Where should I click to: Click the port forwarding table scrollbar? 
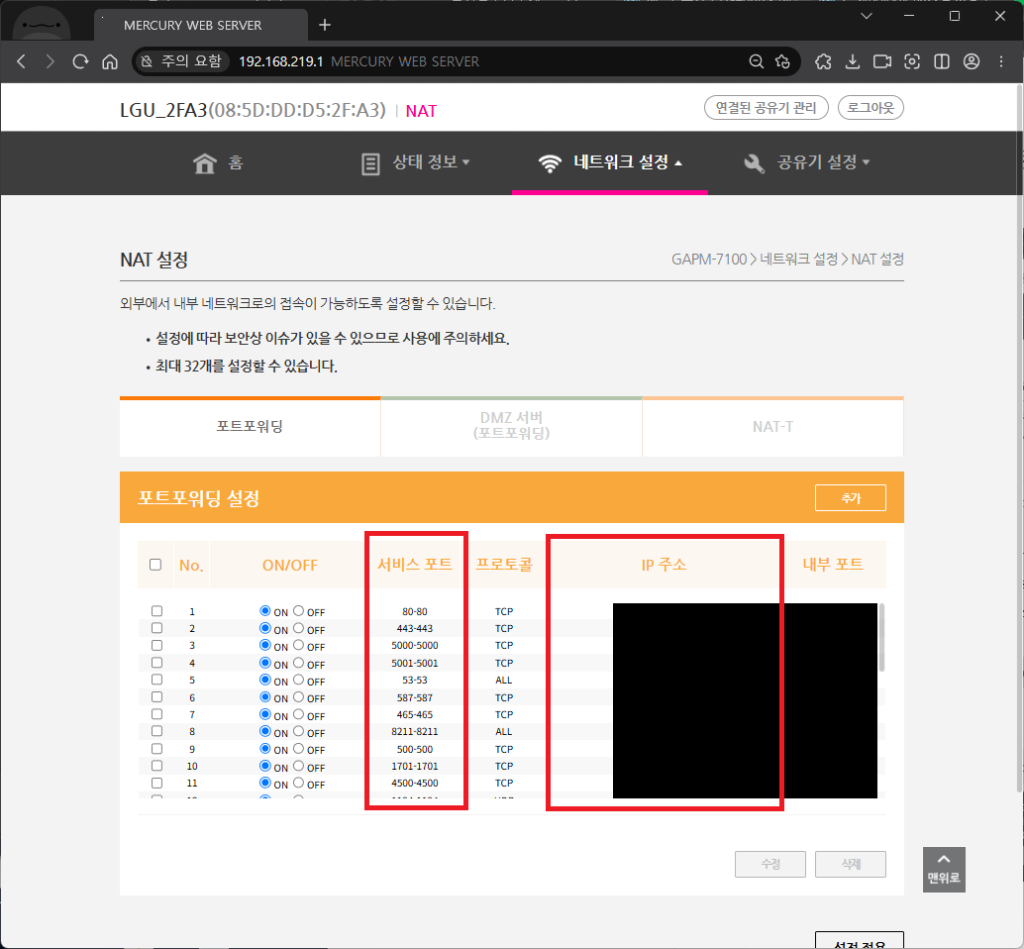(x=882, y=637)
